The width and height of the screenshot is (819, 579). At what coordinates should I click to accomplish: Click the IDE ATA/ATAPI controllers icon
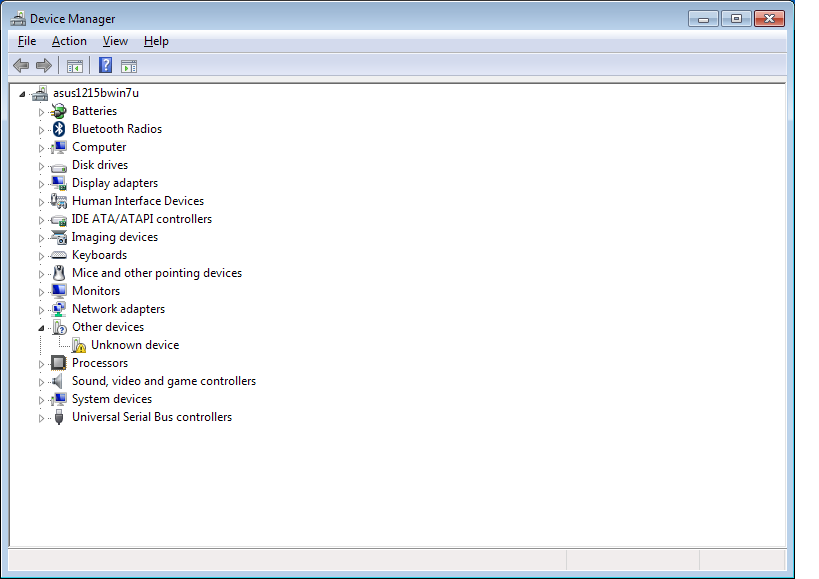[x=59, y=220]
